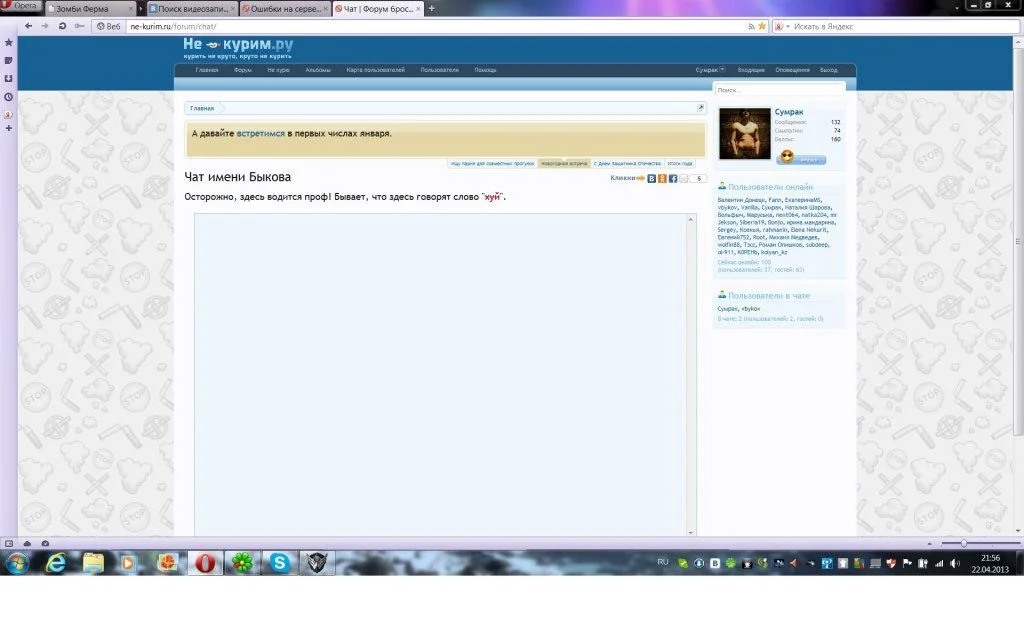Share via Facebook icon
Image resolution: width=1024 pixels, height=630 pixels.
pyautogui.click(x=673, y=178)
